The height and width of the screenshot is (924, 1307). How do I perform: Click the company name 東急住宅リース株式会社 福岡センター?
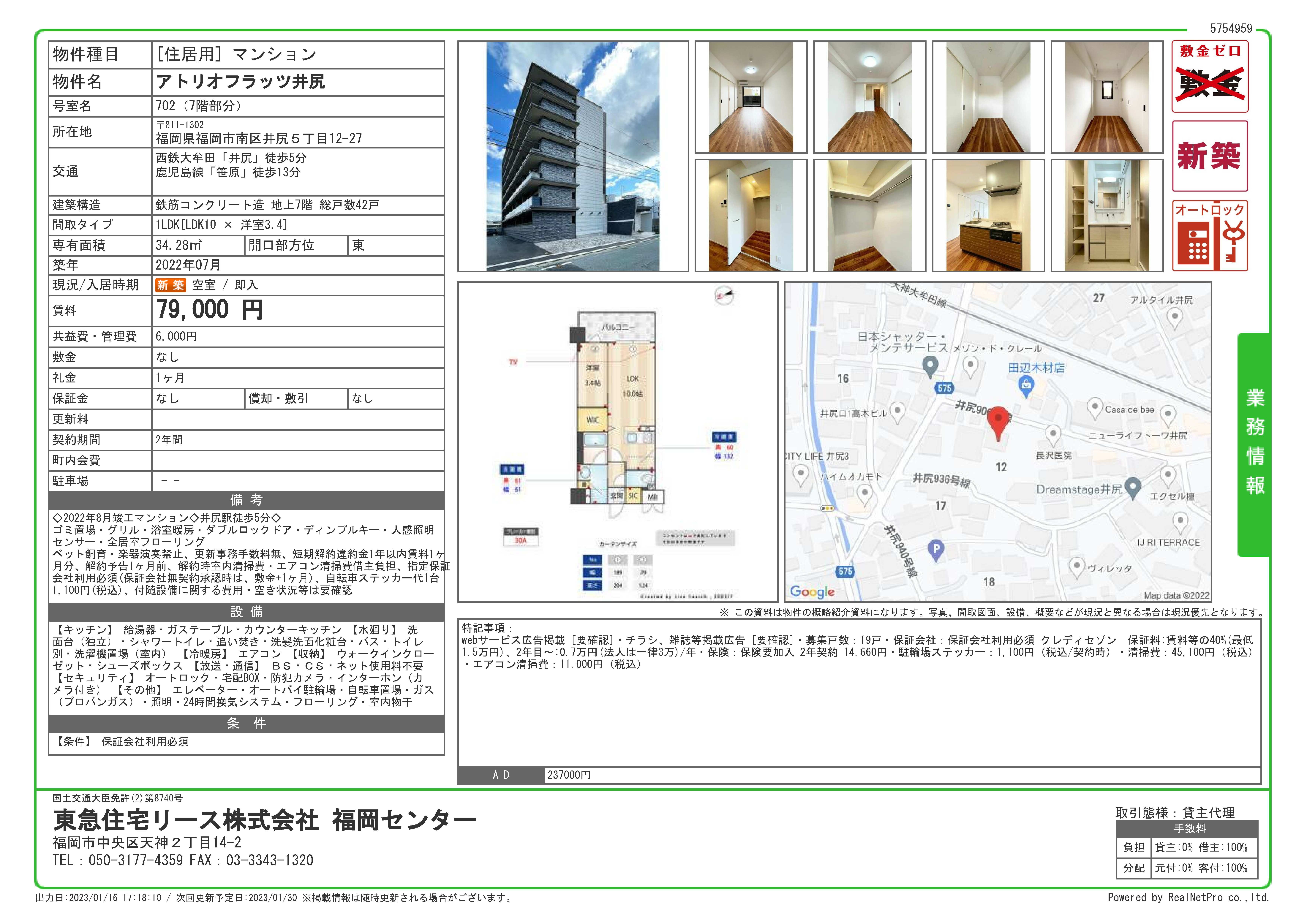265,820
